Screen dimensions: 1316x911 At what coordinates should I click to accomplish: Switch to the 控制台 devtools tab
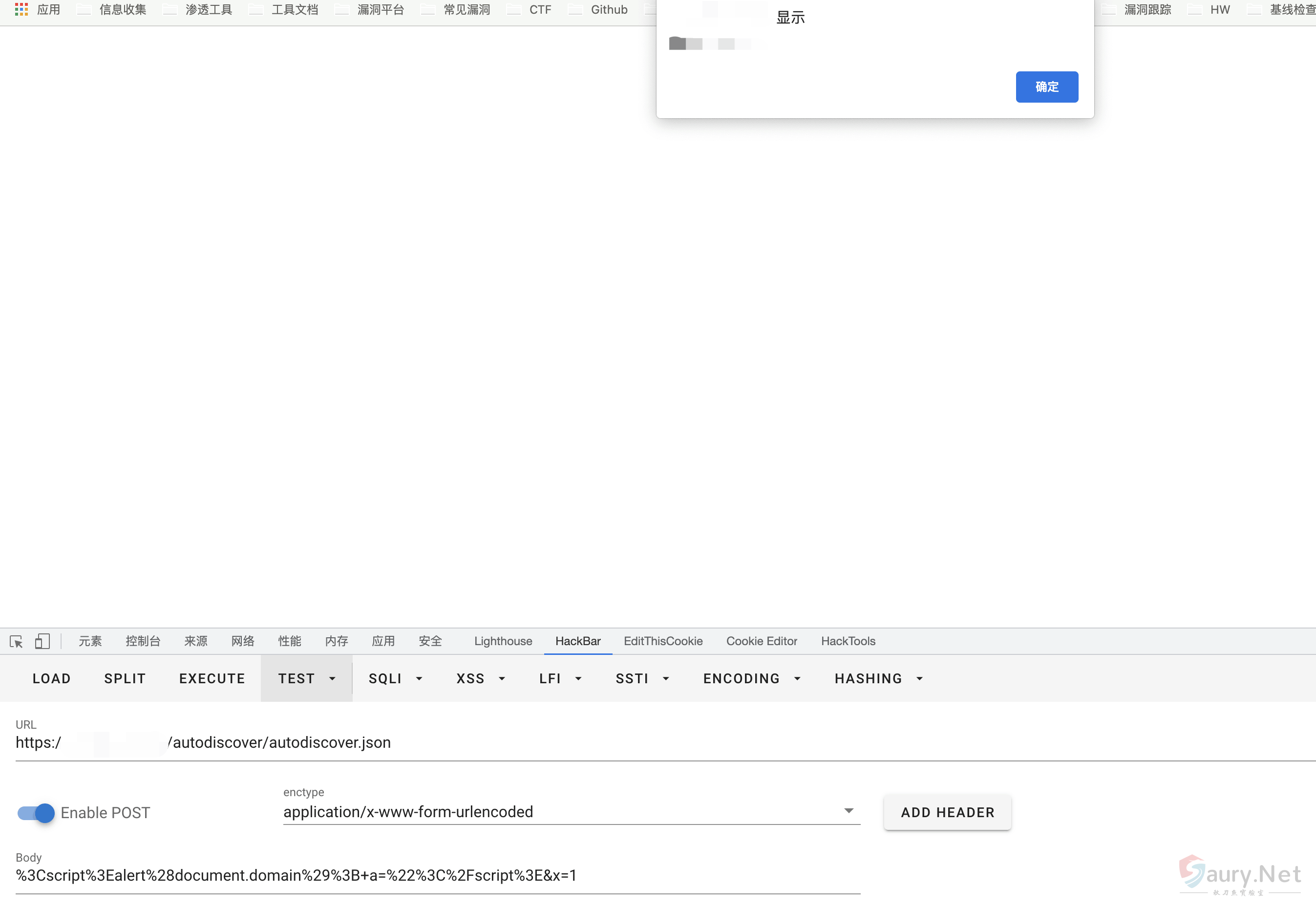tap(143, 641)
